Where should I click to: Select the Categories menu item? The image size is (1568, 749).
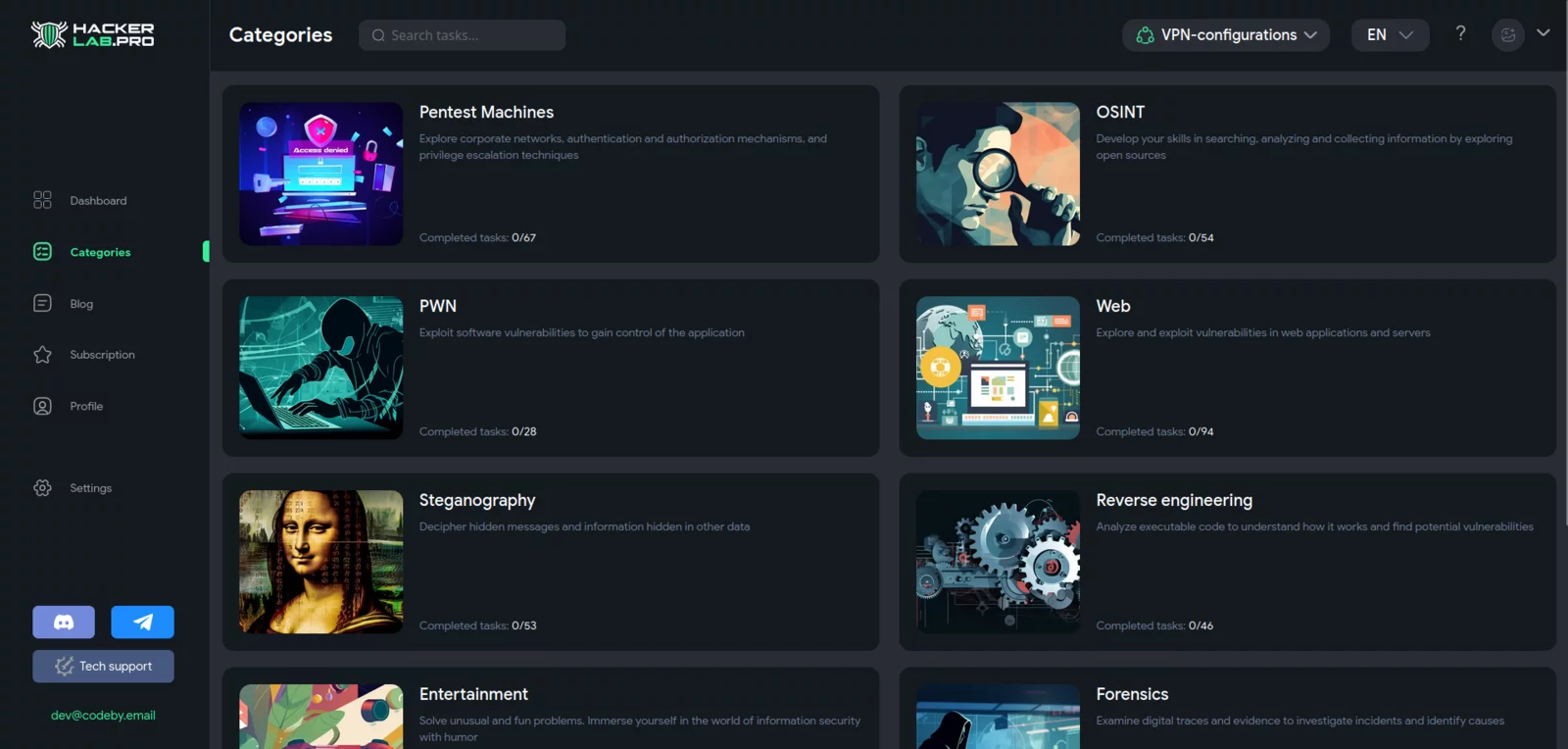(100, 252)
